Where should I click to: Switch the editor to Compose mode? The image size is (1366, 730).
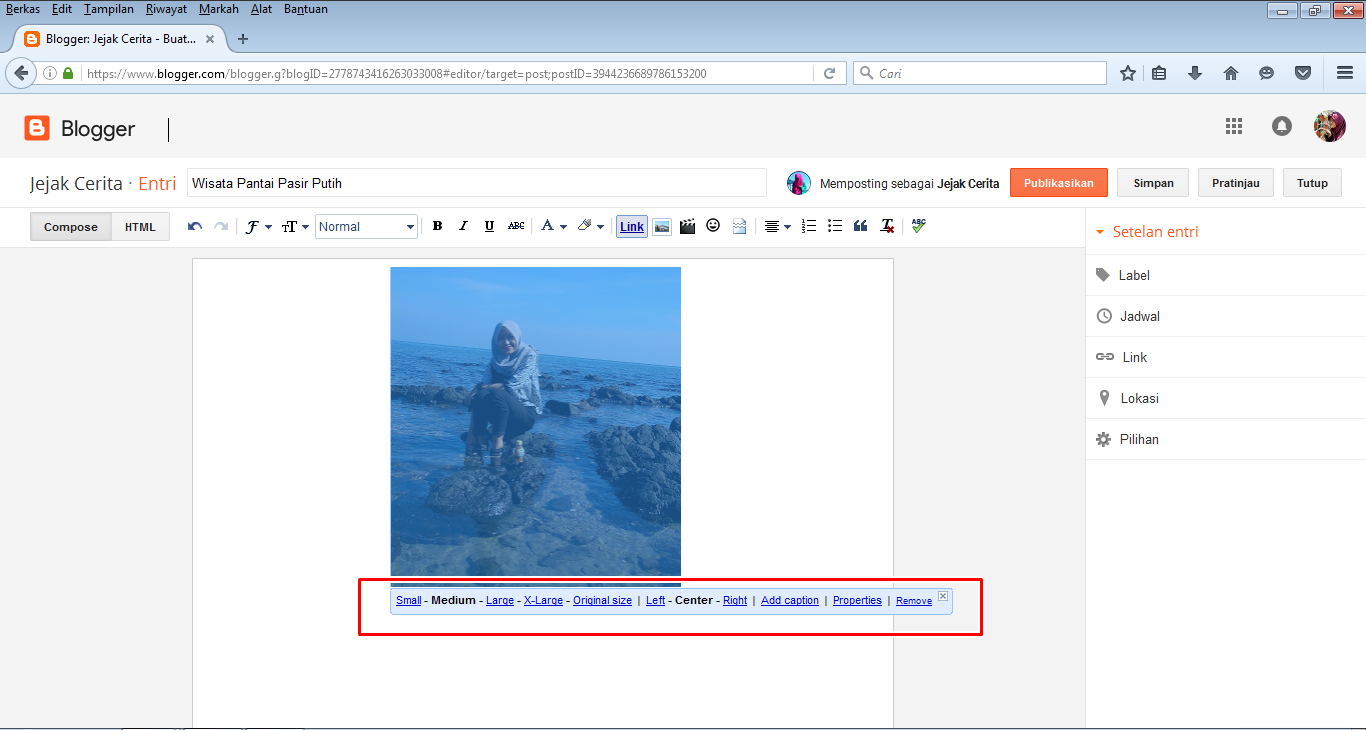point(71,227)
